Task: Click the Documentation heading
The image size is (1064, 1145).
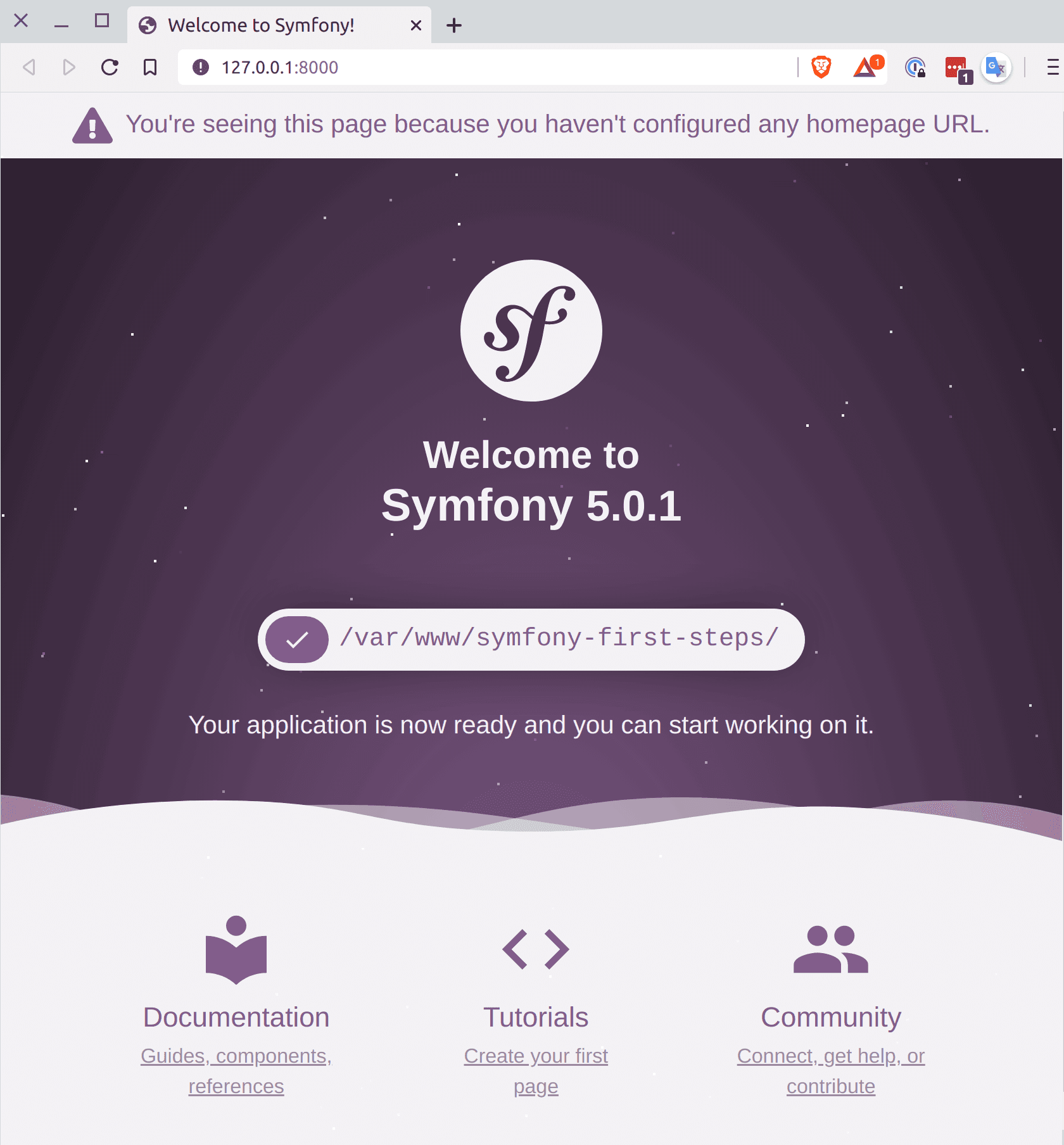Action: tap(236, 1018)
